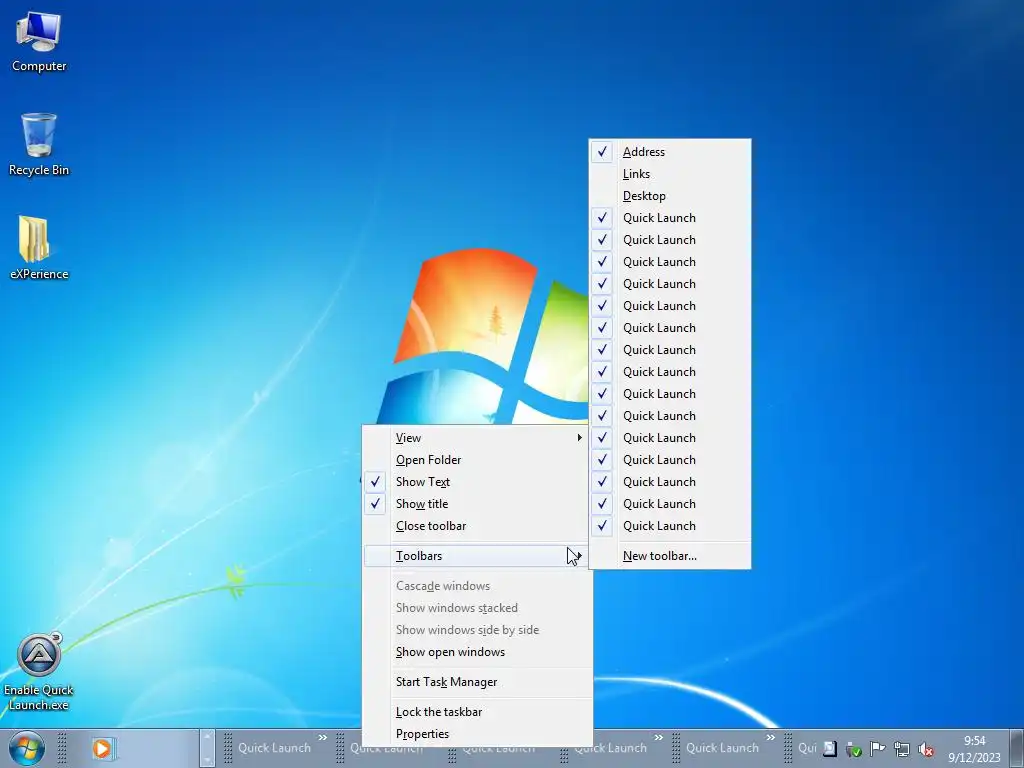Click the muted volume tray icon
This screenshot has height=768, width=1024.
point(925,749)
